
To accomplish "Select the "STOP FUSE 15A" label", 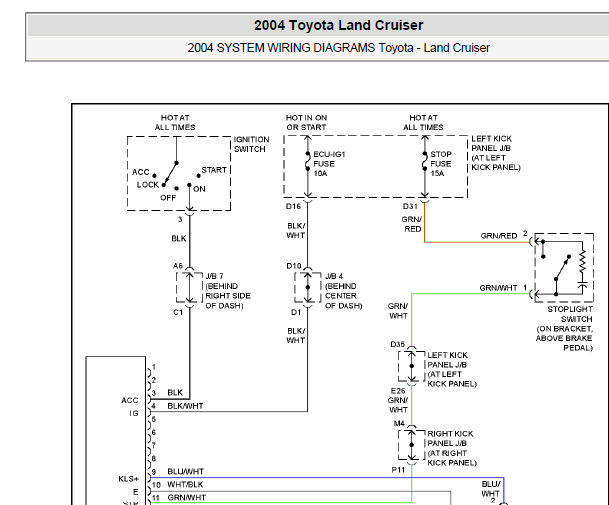I will click(441, 164).
